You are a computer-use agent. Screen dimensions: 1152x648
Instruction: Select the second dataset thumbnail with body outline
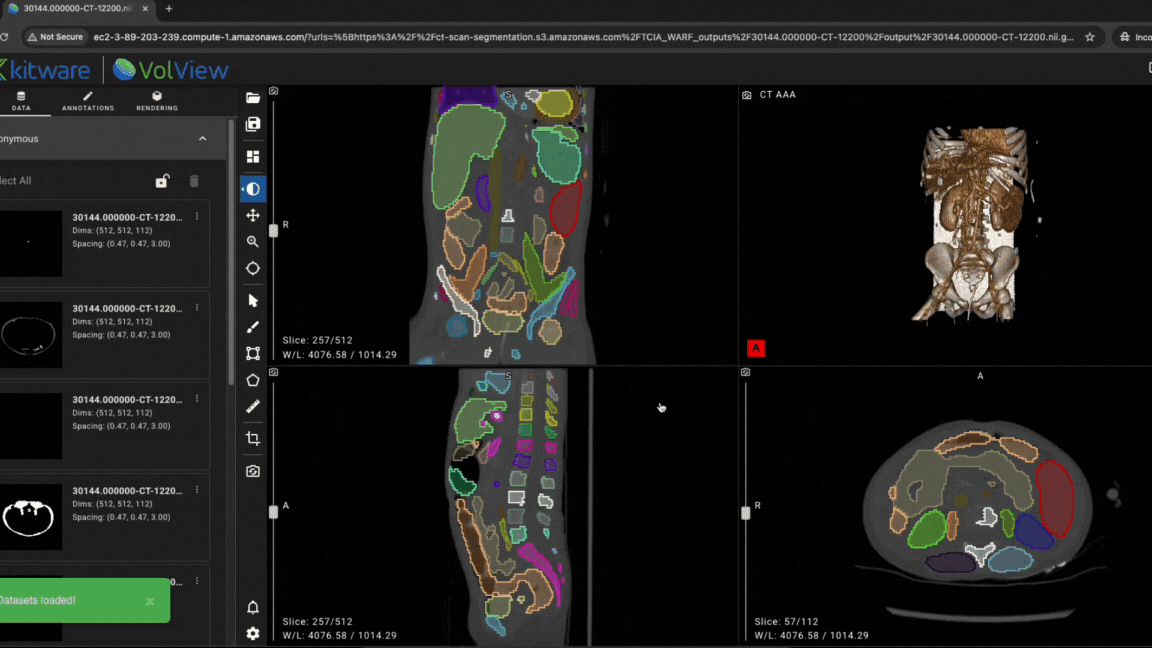click(x=31, y=335)
